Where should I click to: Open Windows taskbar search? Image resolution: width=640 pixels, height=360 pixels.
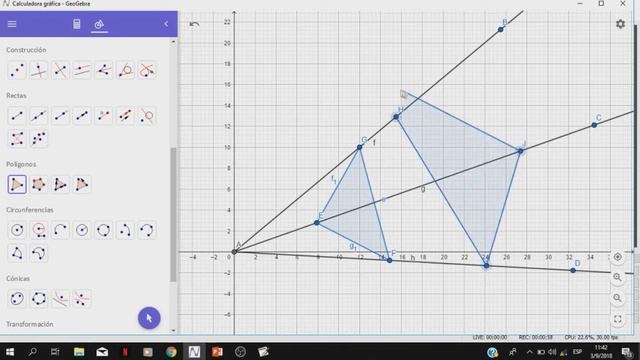point(33,352)
